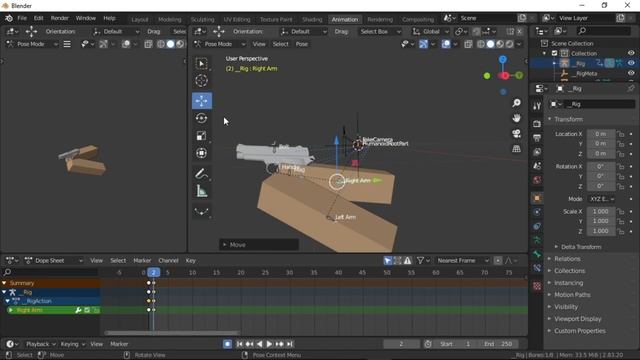Open the Pose menu in viewport header
The width and height of the screenshot is (640, 360).
point(302,44)
